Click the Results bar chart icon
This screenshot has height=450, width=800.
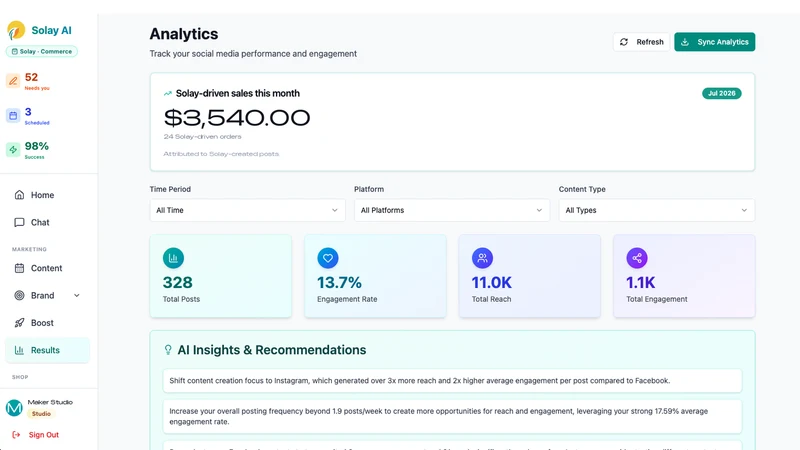(19, 350)
